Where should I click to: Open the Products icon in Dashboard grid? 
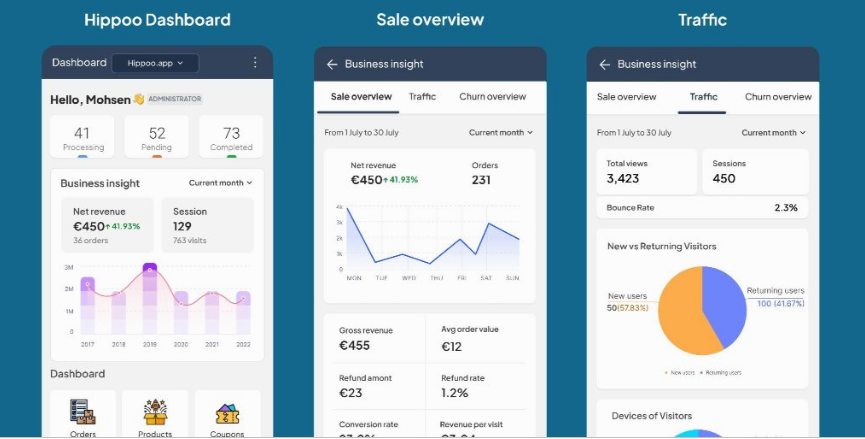(155, 412)
